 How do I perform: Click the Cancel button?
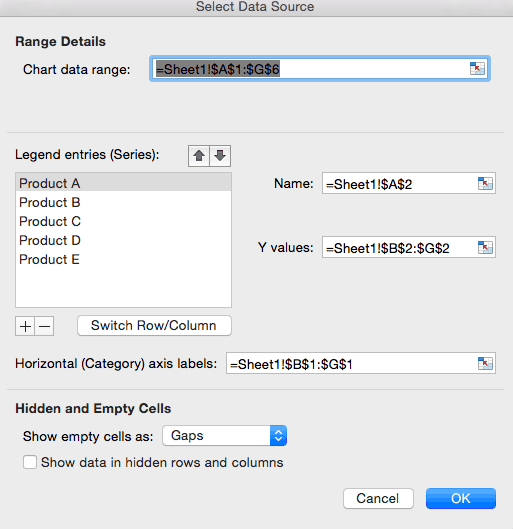pyautogui.click(x=378, y=498)
